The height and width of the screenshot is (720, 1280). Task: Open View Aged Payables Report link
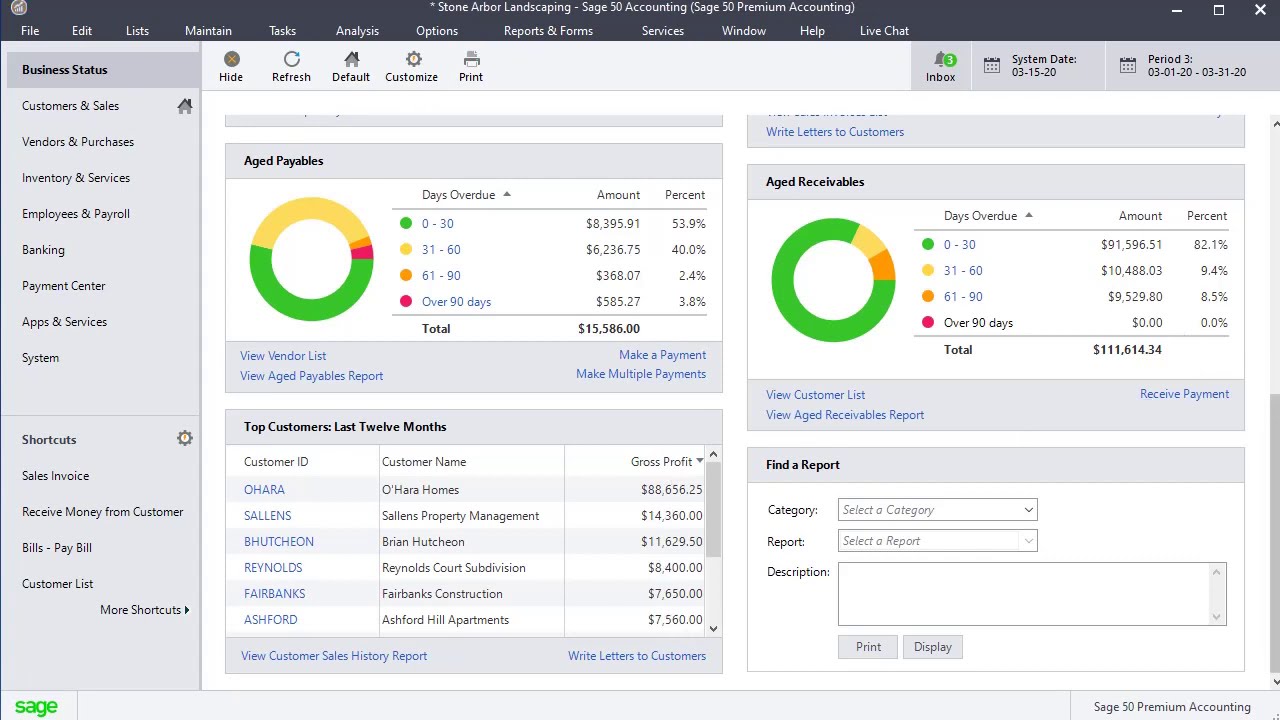click(x=311, y=376)
